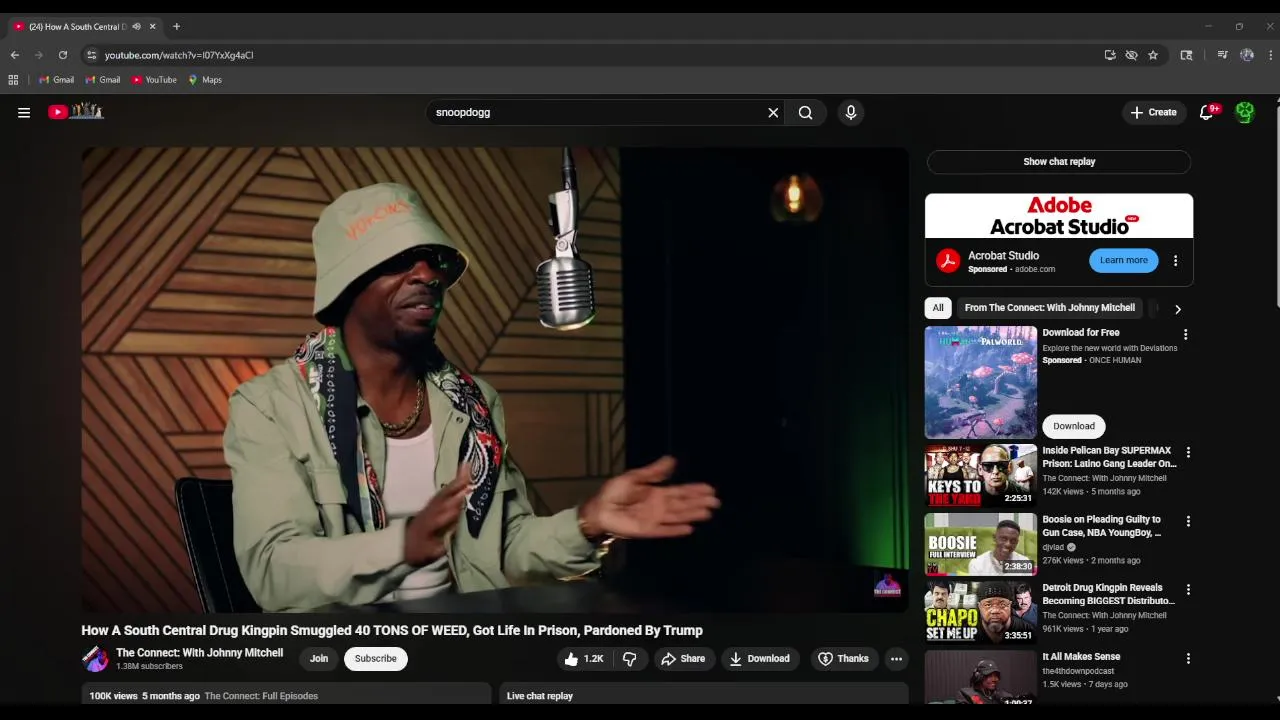Install app icon in address bar
This screenshot has height=720, width=1280.
pos(1110,55)
